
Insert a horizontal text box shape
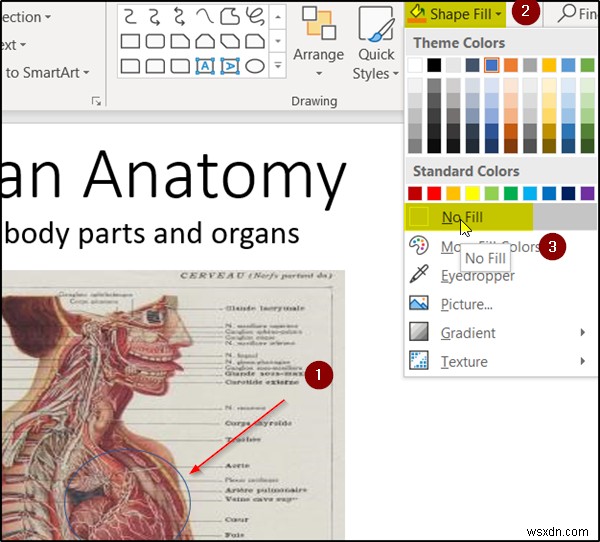[205, 66]
